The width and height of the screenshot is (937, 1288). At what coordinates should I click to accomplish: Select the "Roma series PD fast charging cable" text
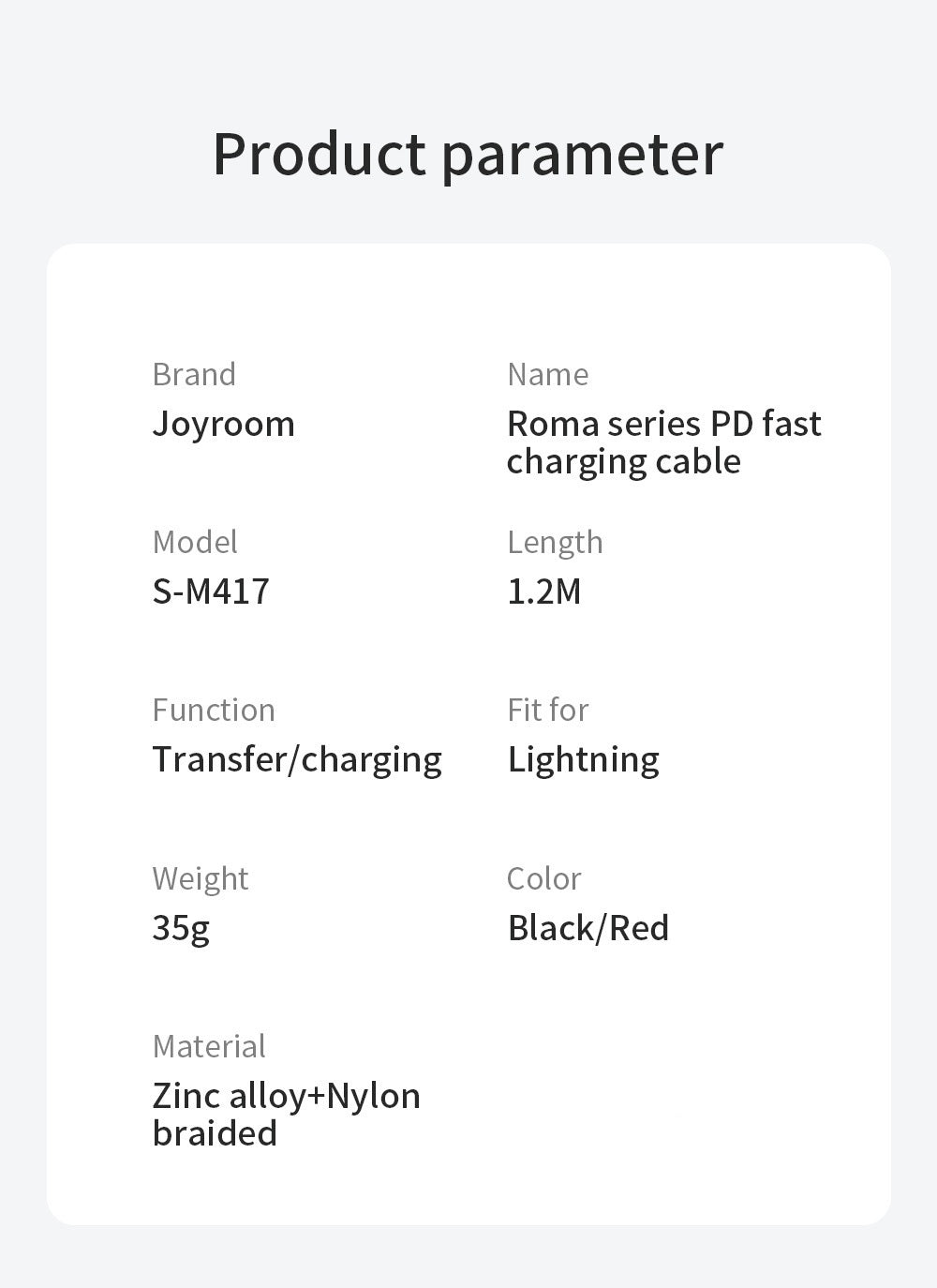tap(663, 442)
